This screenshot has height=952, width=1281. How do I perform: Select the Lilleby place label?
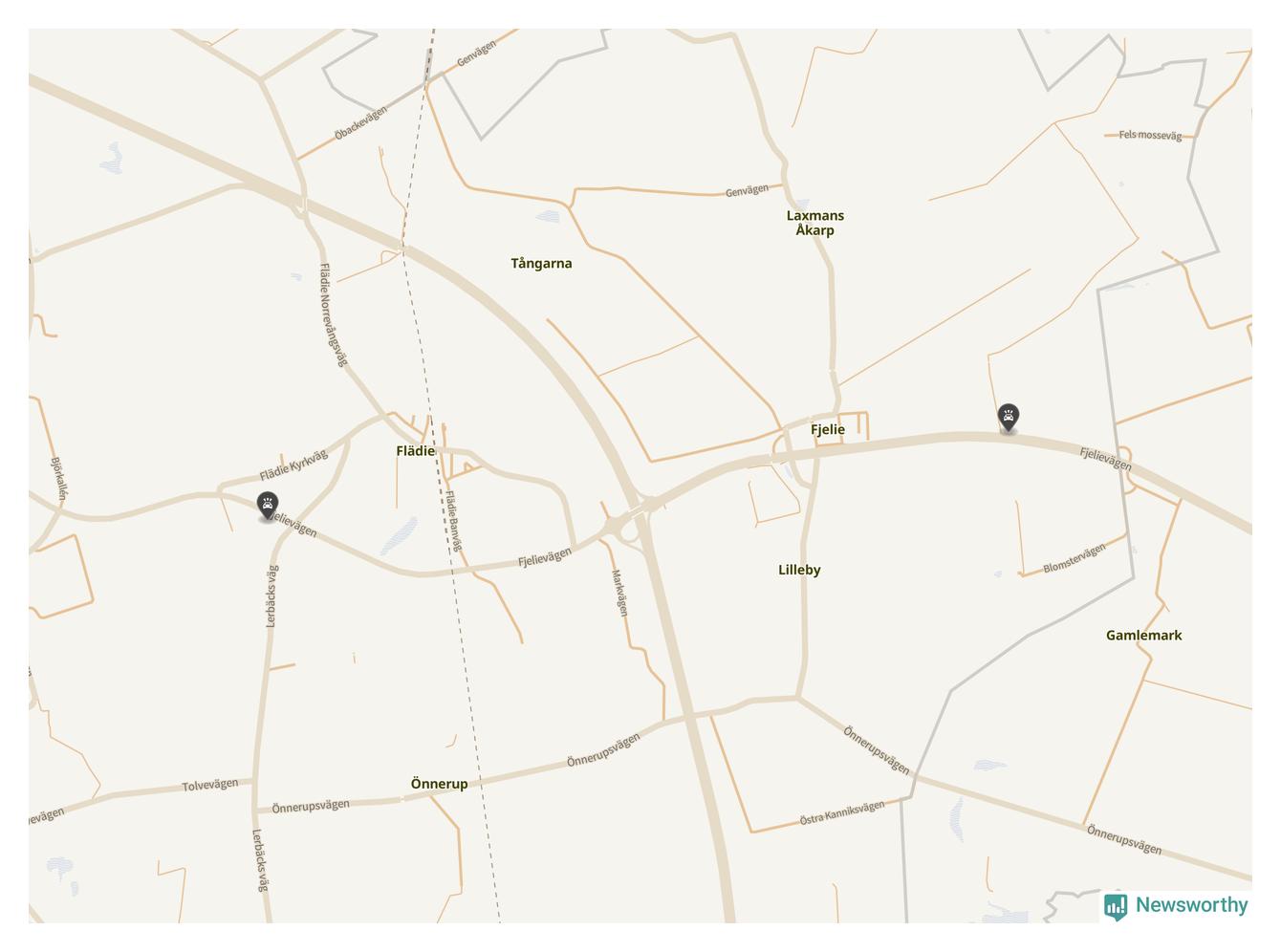click(799, 570)
